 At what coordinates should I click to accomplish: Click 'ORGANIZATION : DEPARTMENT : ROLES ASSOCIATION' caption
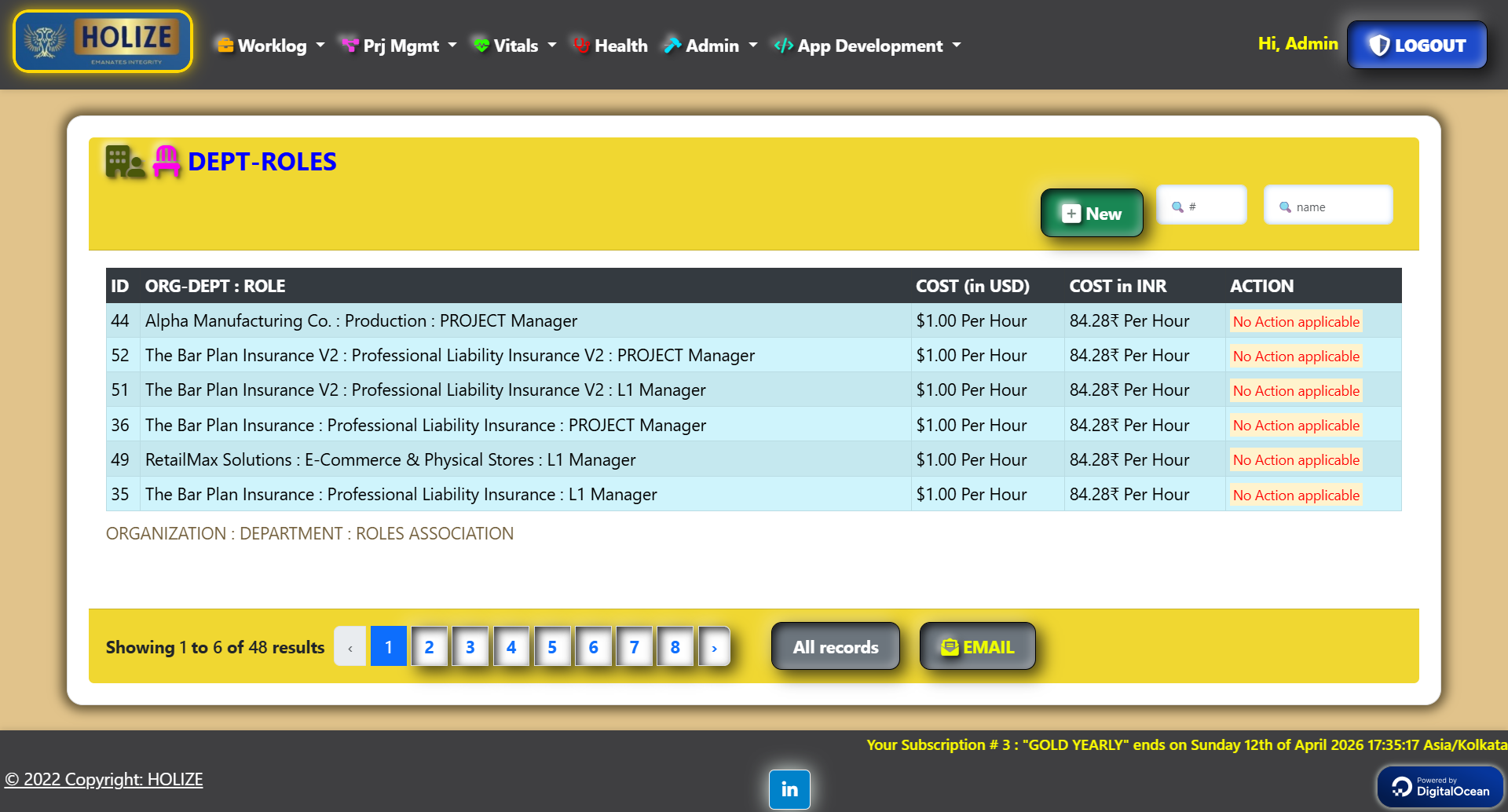(x=309, y=533)
